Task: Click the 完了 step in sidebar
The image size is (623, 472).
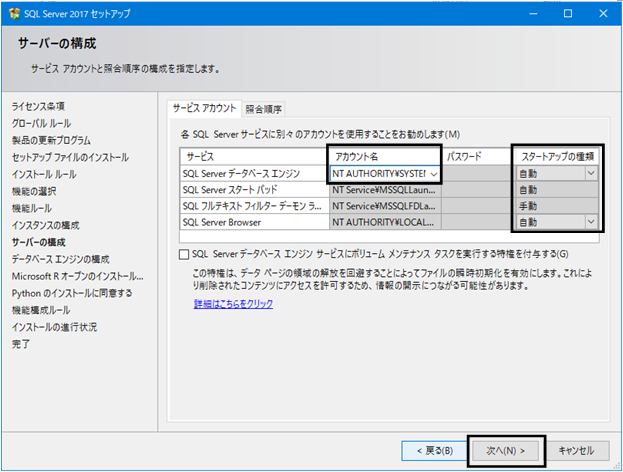Action: pyautogui.click(x=21, y=344)
